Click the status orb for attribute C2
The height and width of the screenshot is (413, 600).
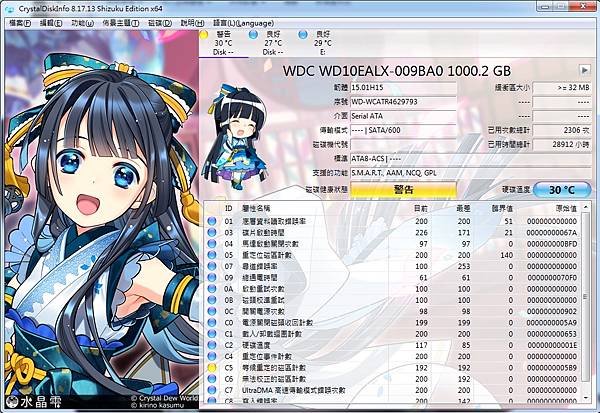click(x=212, y=345)
